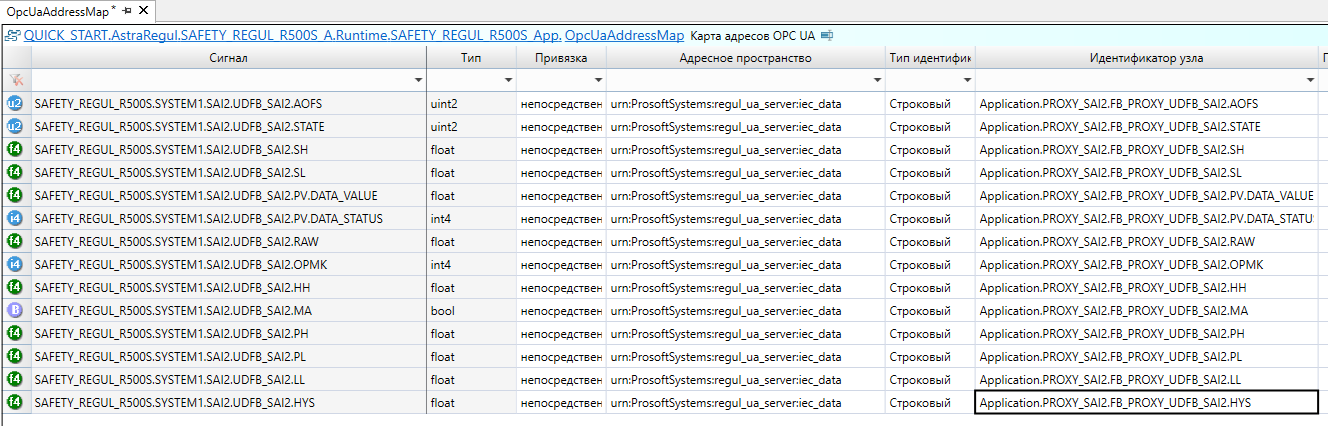
Task: Click the map icon after 'Карта адресов OPC UA'
Action: (827, 35)
